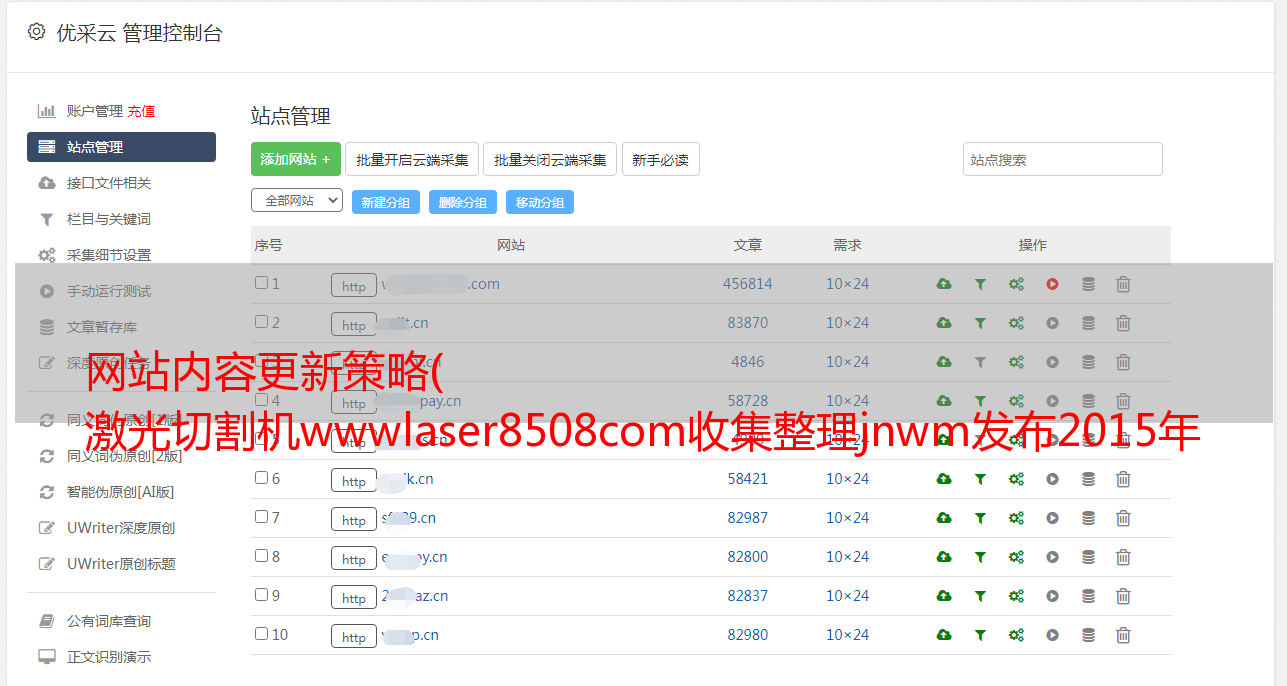Click the trash icon in row 10
Image resolution: width=1287 pixels, height=686 pixels.
coord(1123,635)
